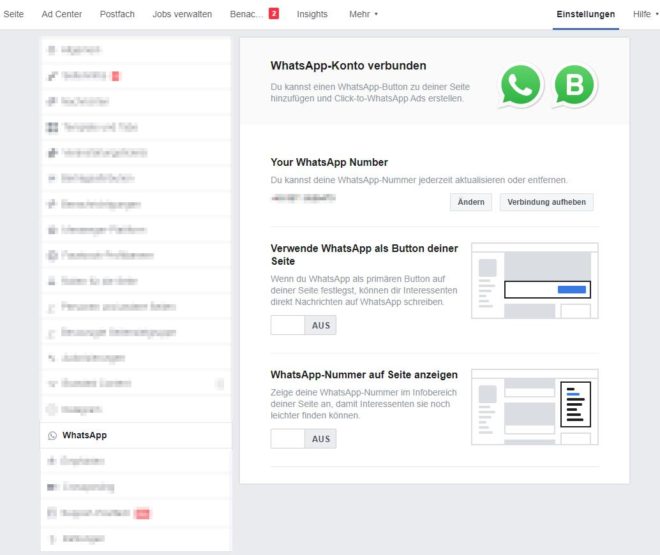Click the Your WhatsApp Number heading
The width and height of the screenshot is (660, 555).
(329, 162)
